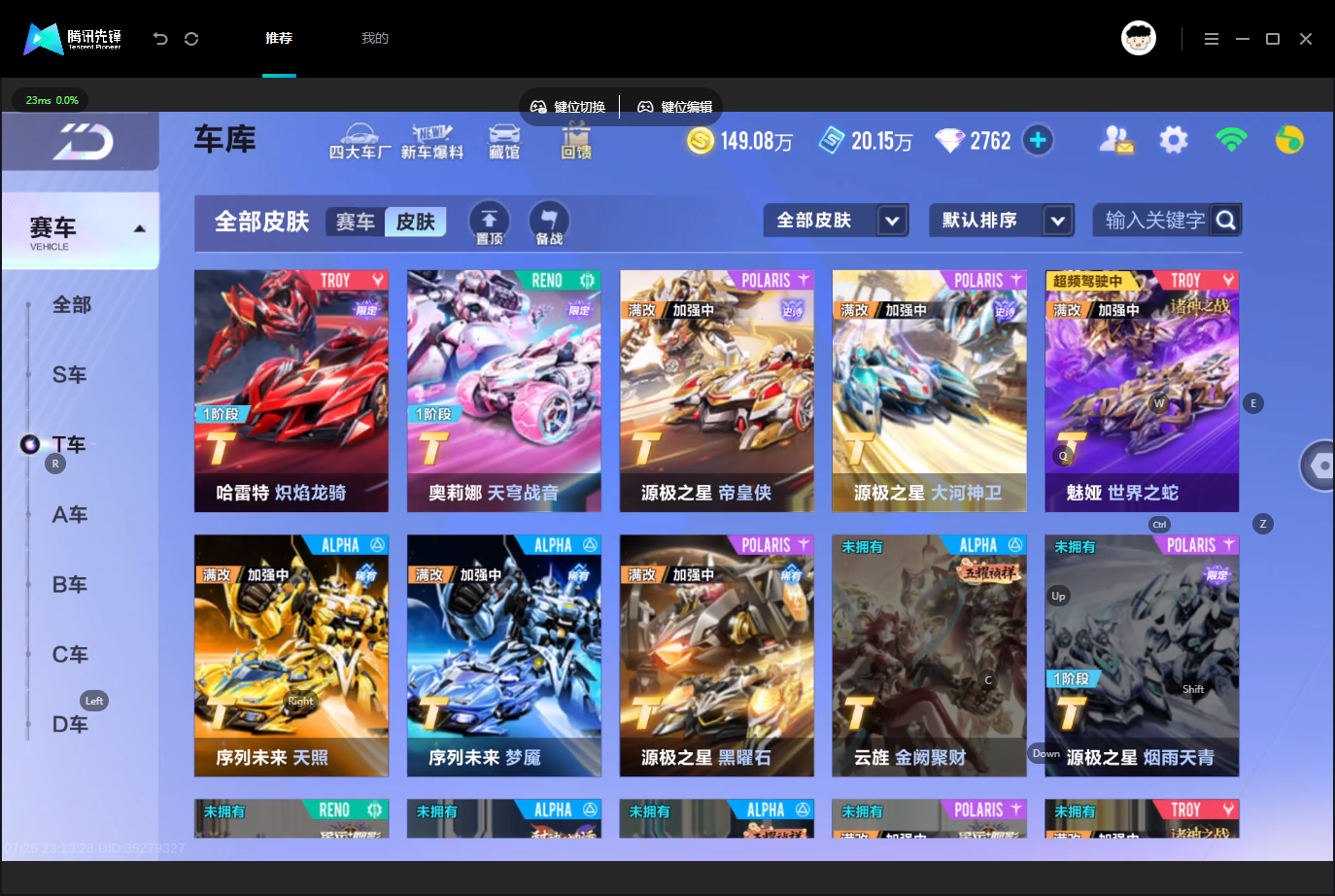This screenshot has width=1335, height=896.
Task: Add diamonds with the plus button
Action: [x=1038, y=141]
